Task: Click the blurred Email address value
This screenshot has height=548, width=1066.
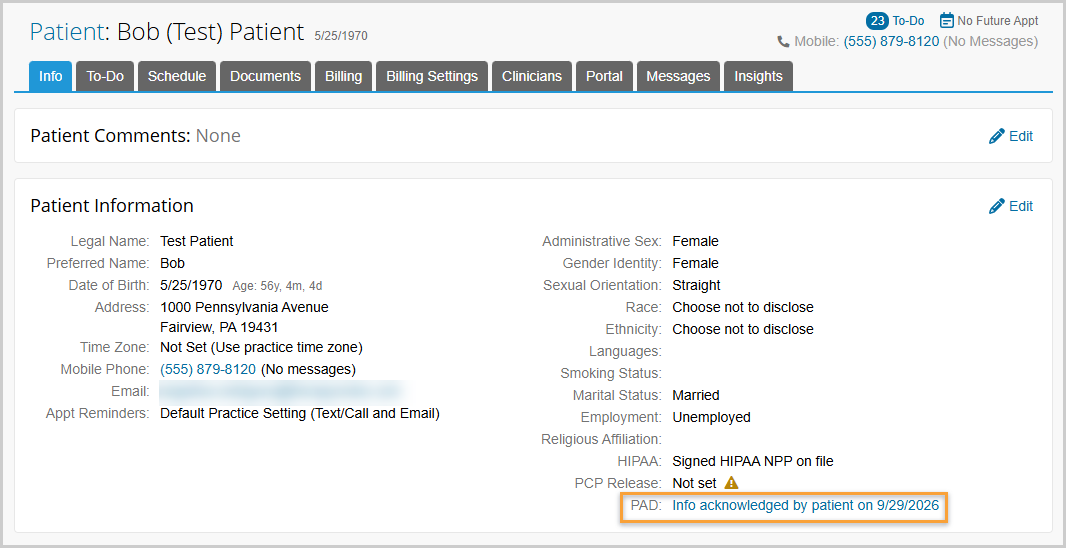Action: coord(281,391)
